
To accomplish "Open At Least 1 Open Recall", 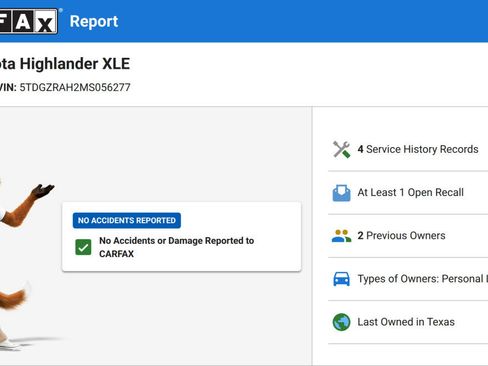I will 408,193.
